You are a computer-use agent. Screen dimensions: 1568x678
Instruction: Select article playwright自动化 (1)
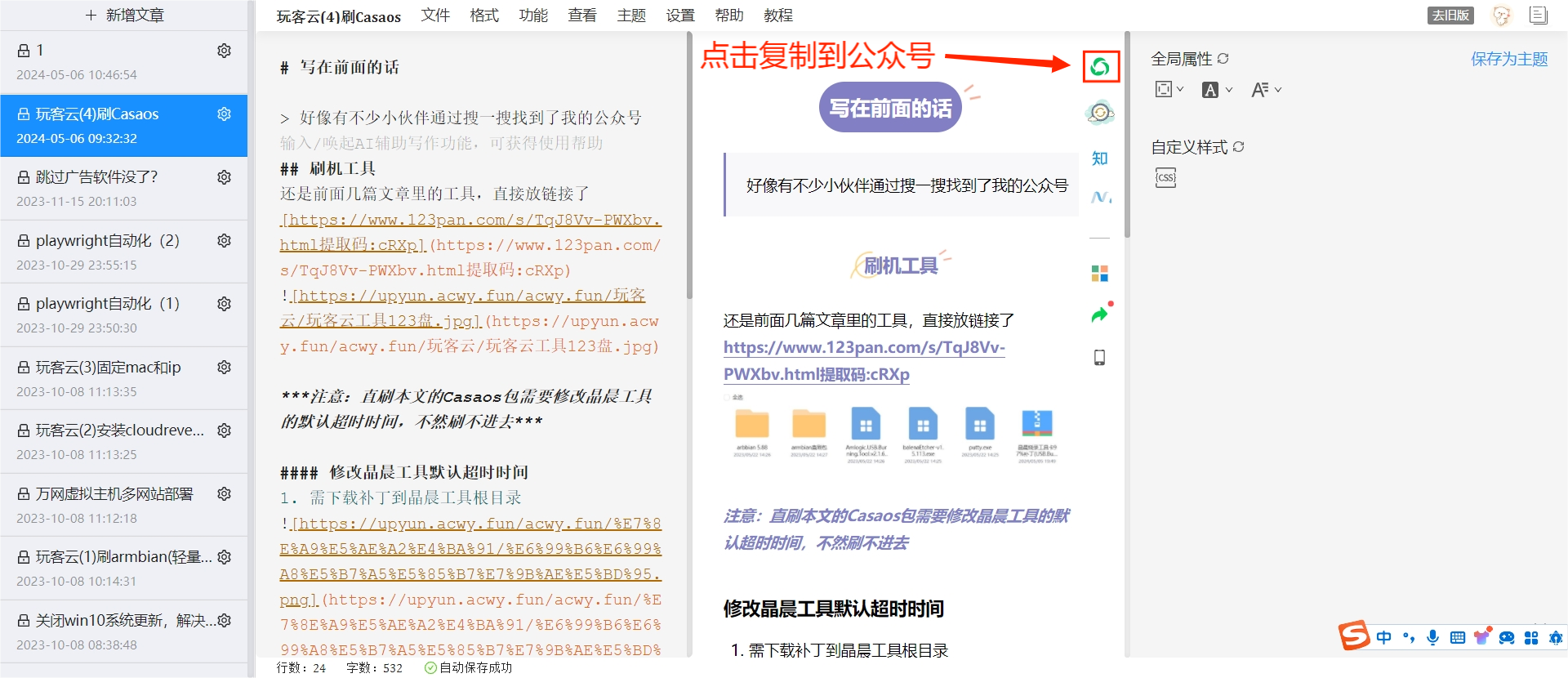click(x=124, y=315)
